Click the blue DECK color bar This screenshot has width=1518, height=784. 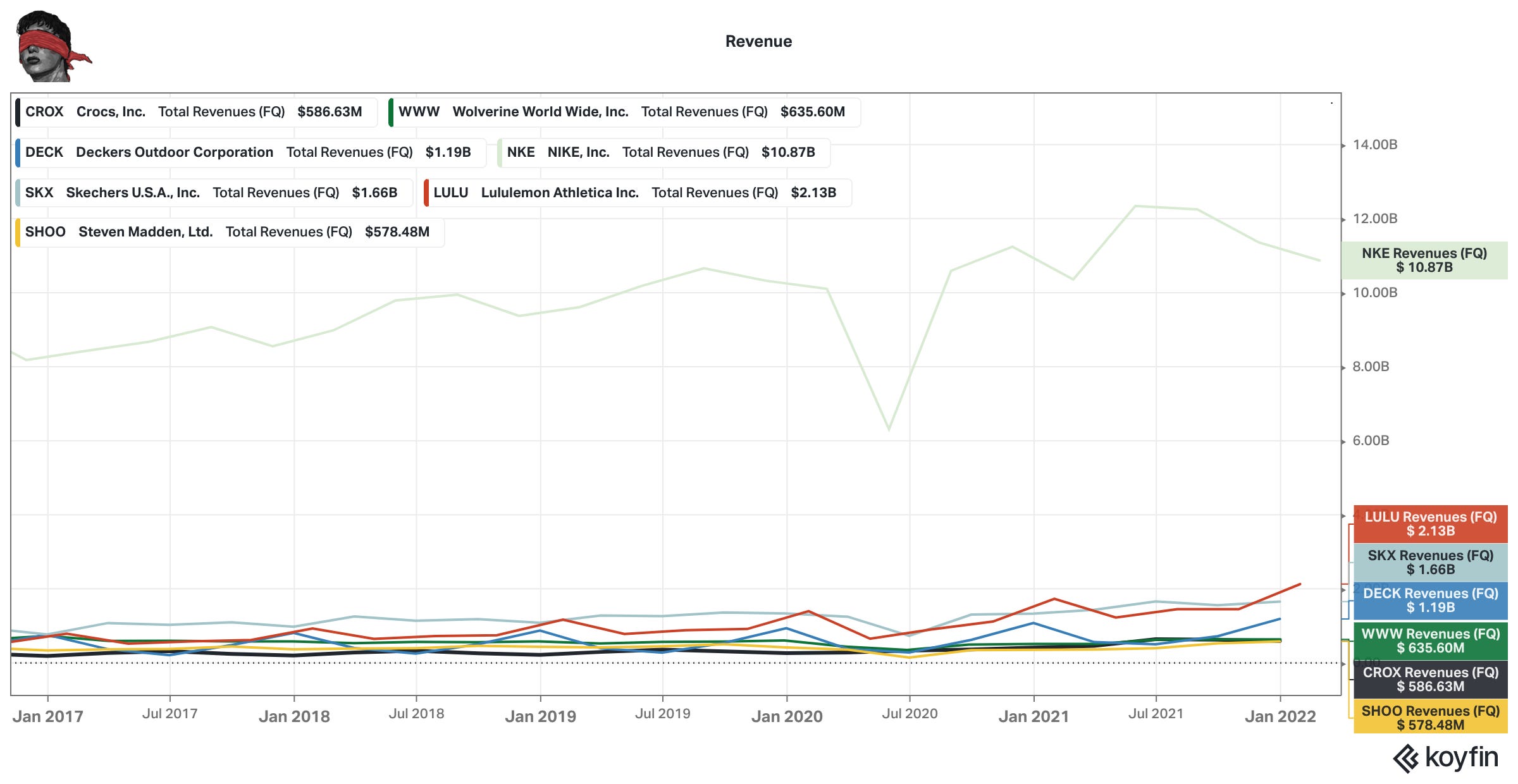coord(18,152)
